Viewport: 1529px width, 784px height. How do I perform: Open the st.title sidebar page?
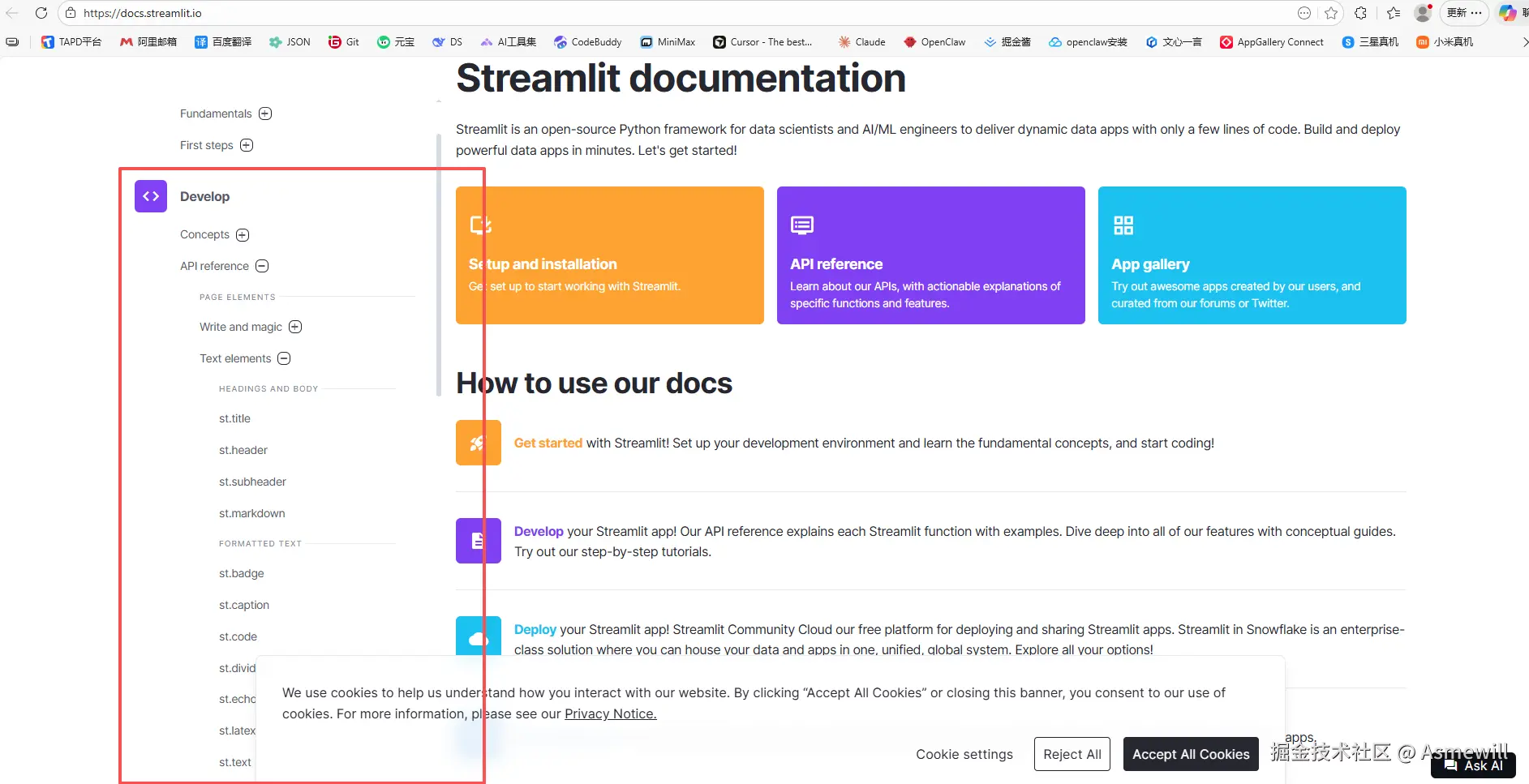pos(234,418)
